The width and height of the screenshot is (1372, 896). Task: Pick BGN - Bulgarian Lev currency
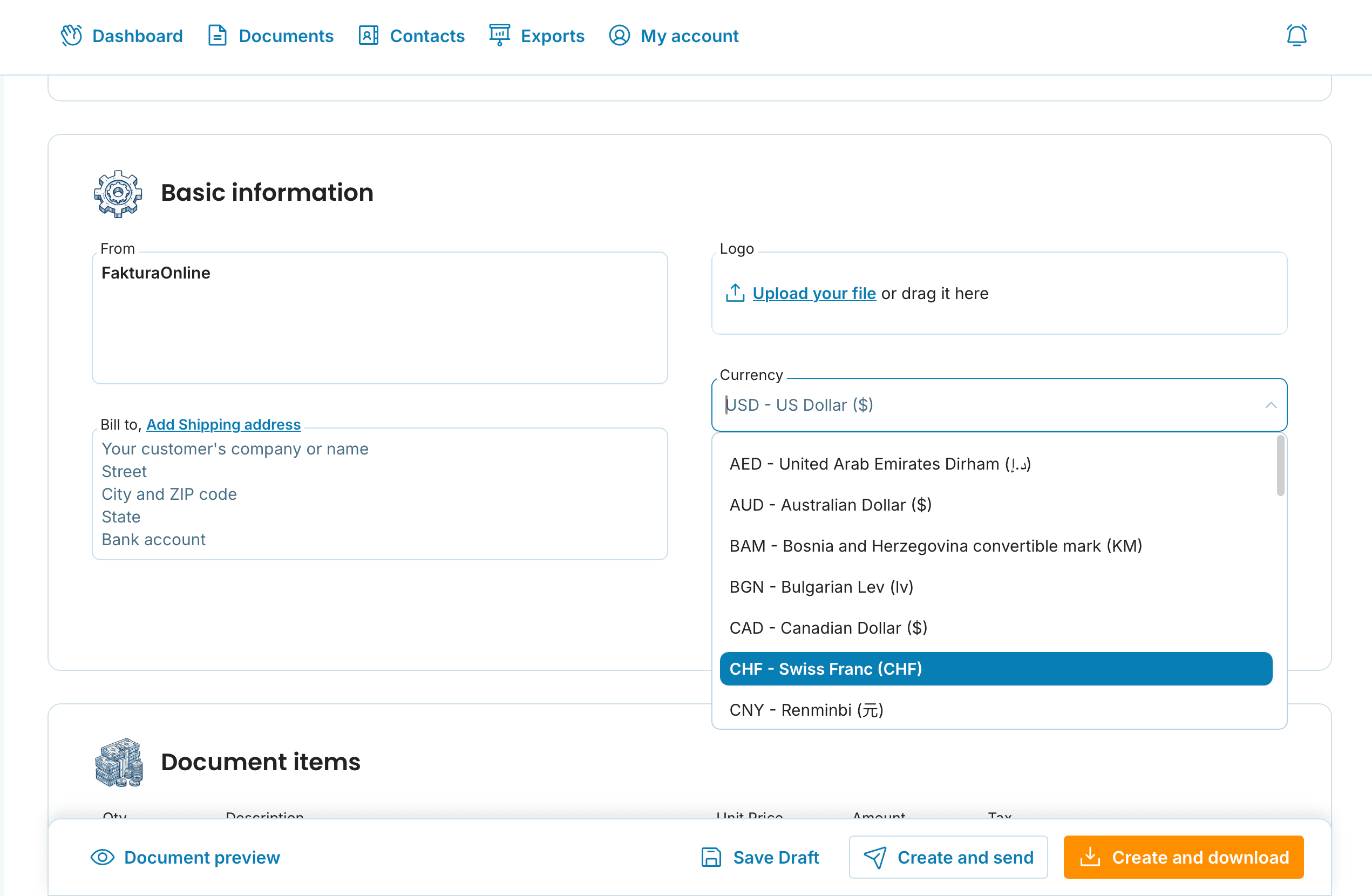click(x=996, y=587)
